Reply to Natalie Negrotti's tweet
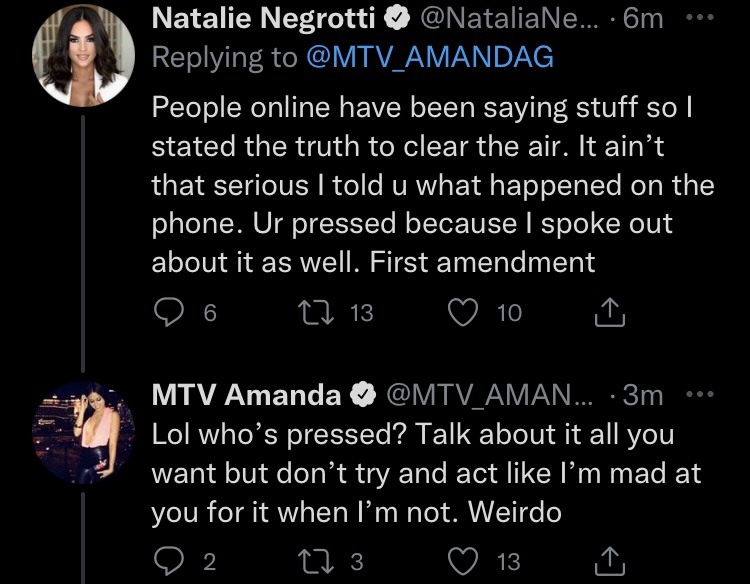Viewport: 750px width, 584px height. click(169, 312)
